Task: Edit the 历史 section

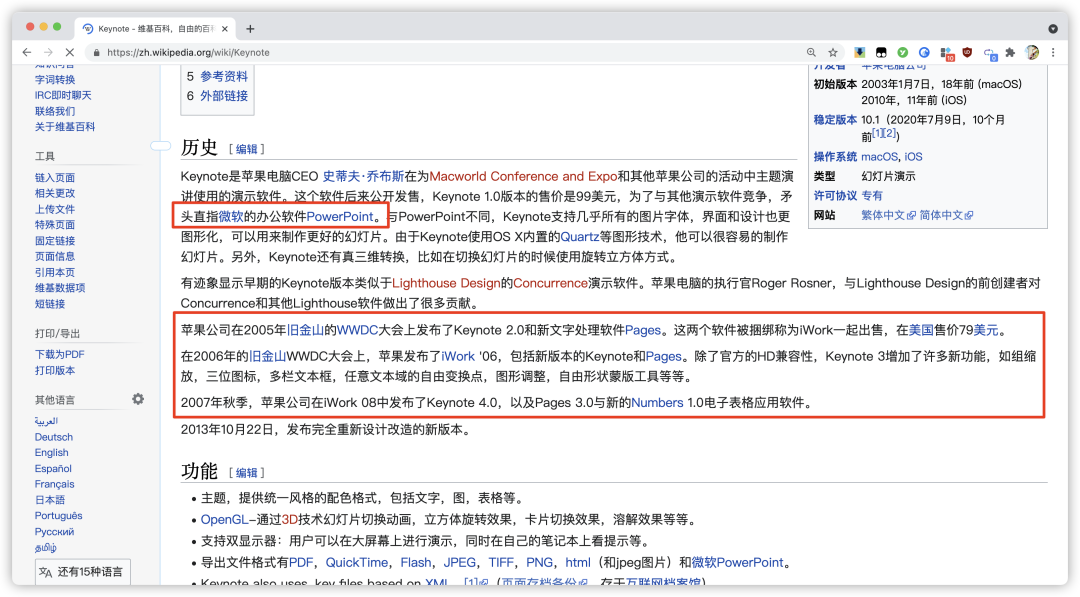Action: point(247,149)
